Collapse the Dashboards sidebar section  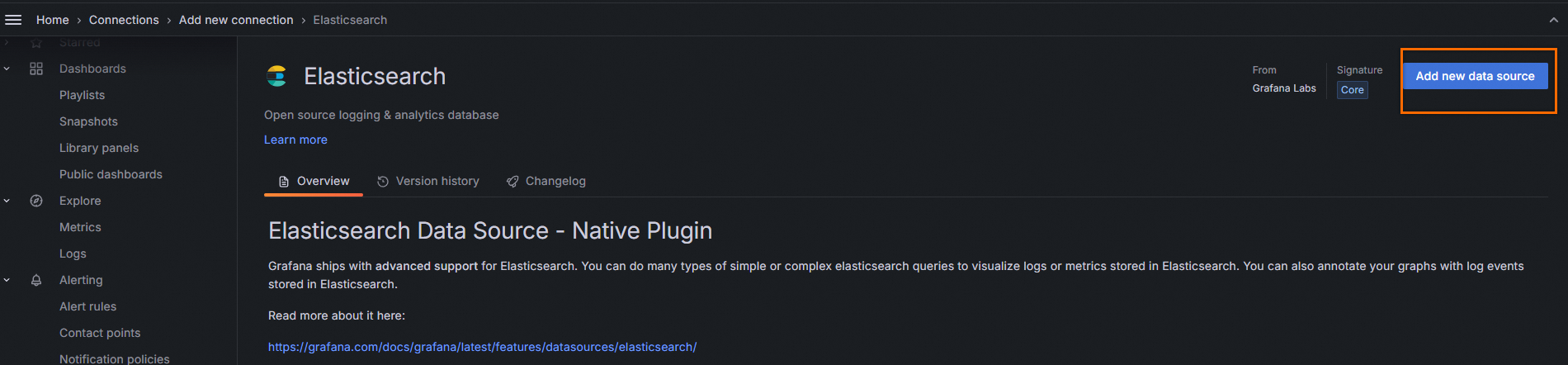click(7, 69)
